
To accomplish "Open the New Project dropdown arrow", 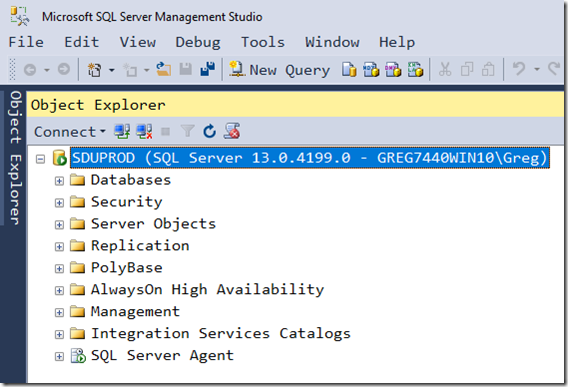I will [112, 70].
